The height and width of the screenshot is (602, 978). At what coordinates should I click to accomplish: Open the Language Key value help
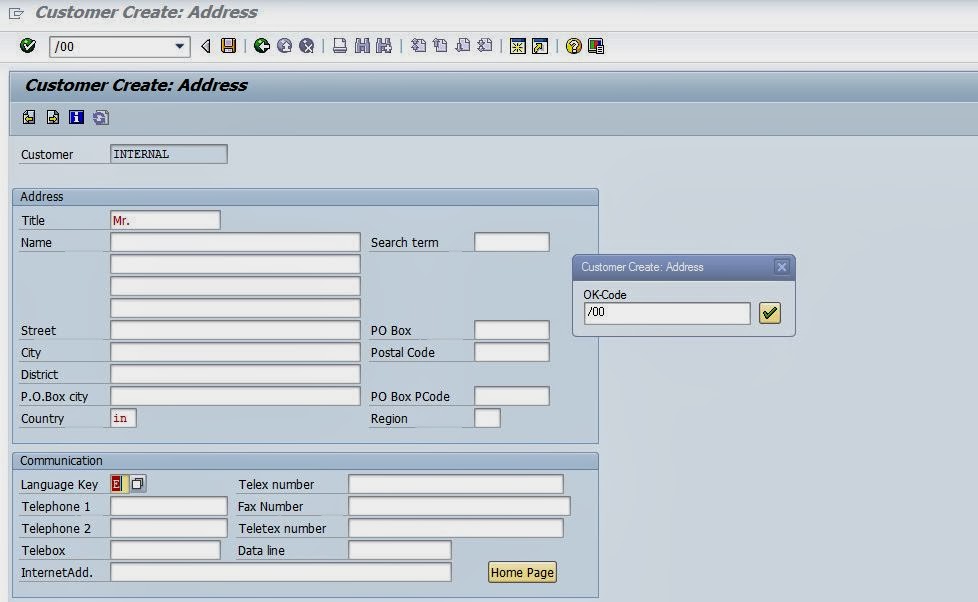tap(138, 484)
